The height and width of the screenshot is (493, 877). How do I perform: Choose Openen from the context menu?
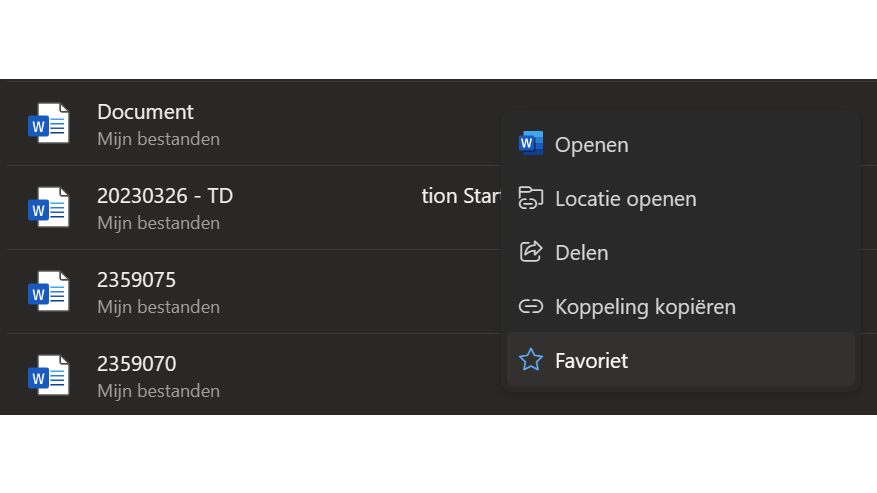point(591,145)
